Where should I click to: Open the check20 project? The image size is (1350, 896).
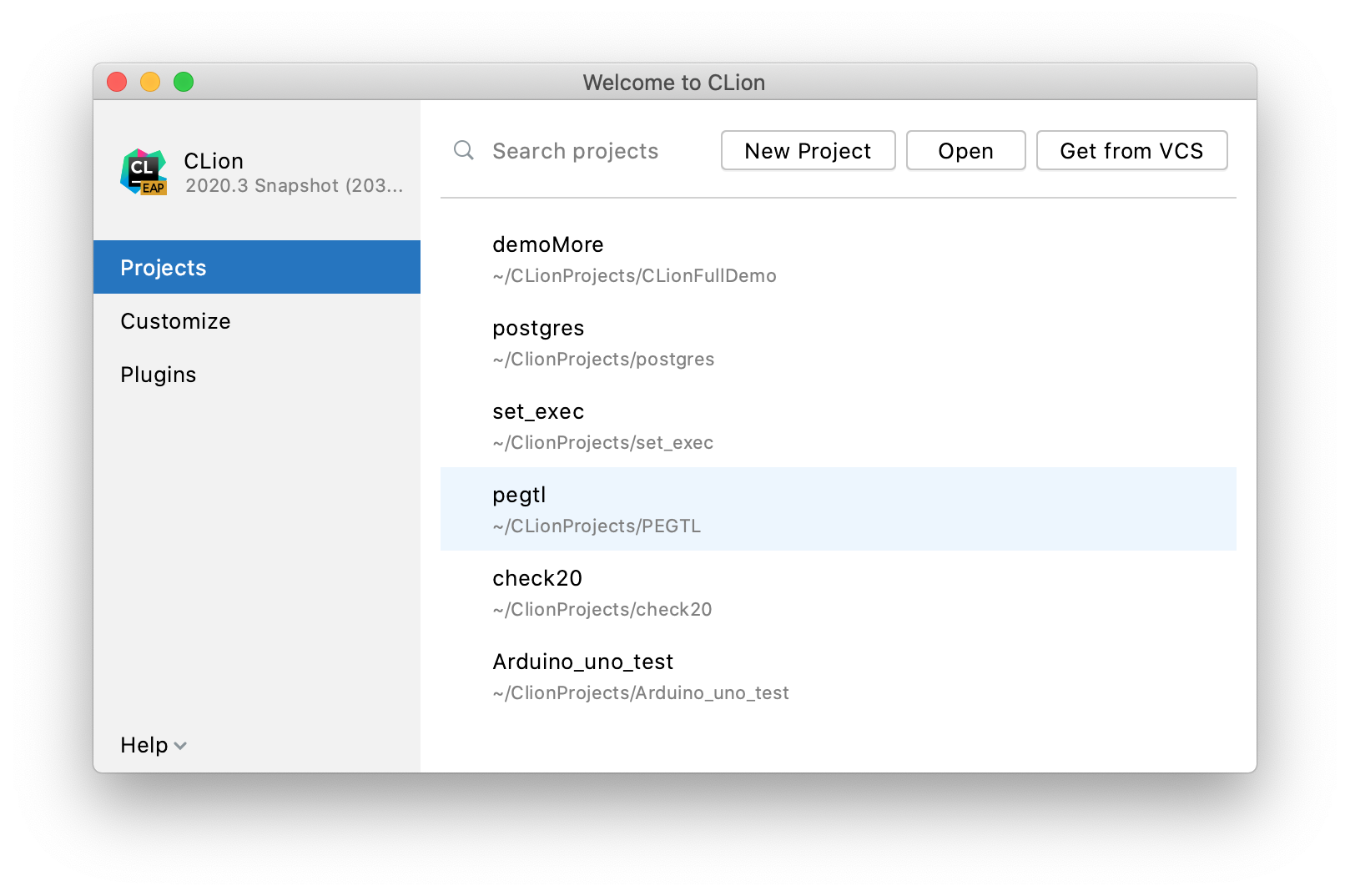(x=839, y=592)
